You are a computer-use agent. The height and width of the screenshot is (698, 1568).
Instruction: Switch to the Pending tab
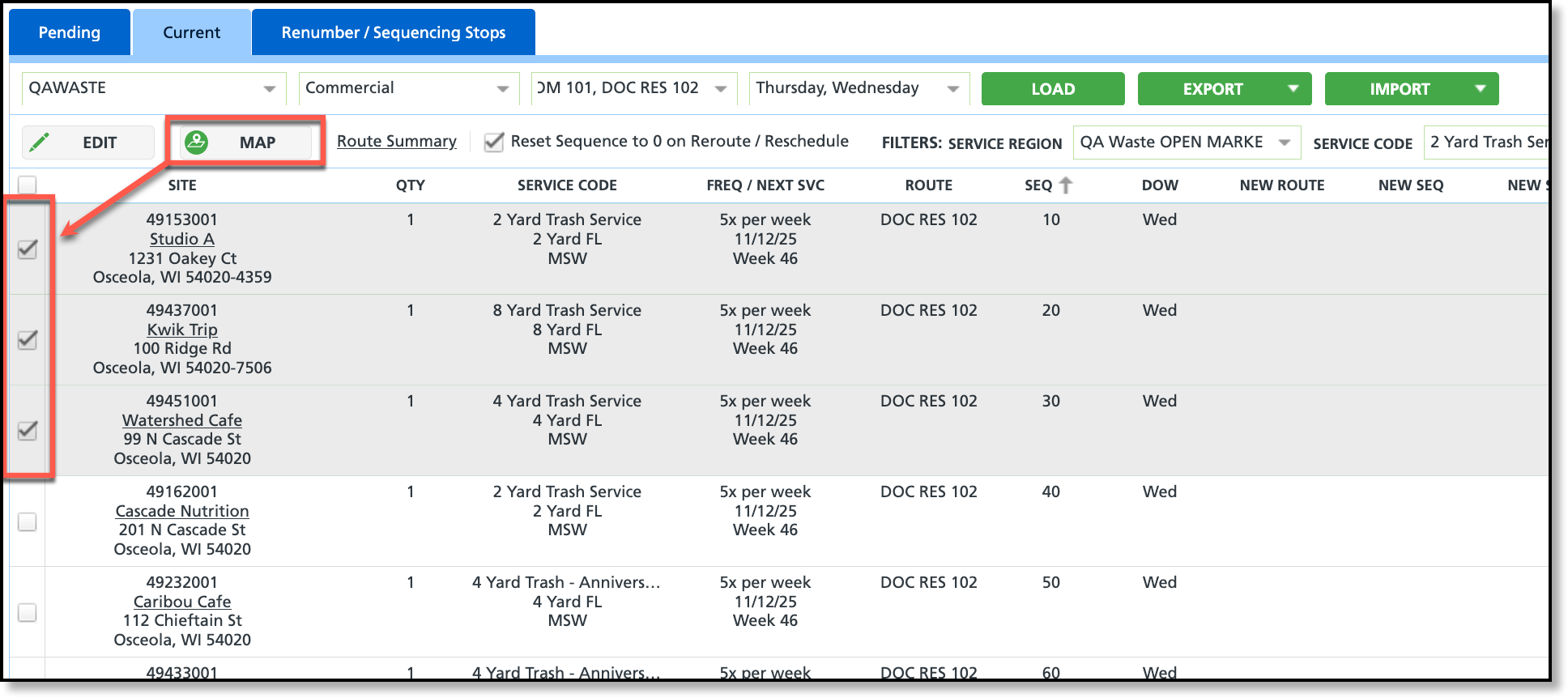click(x=70, y=32)
